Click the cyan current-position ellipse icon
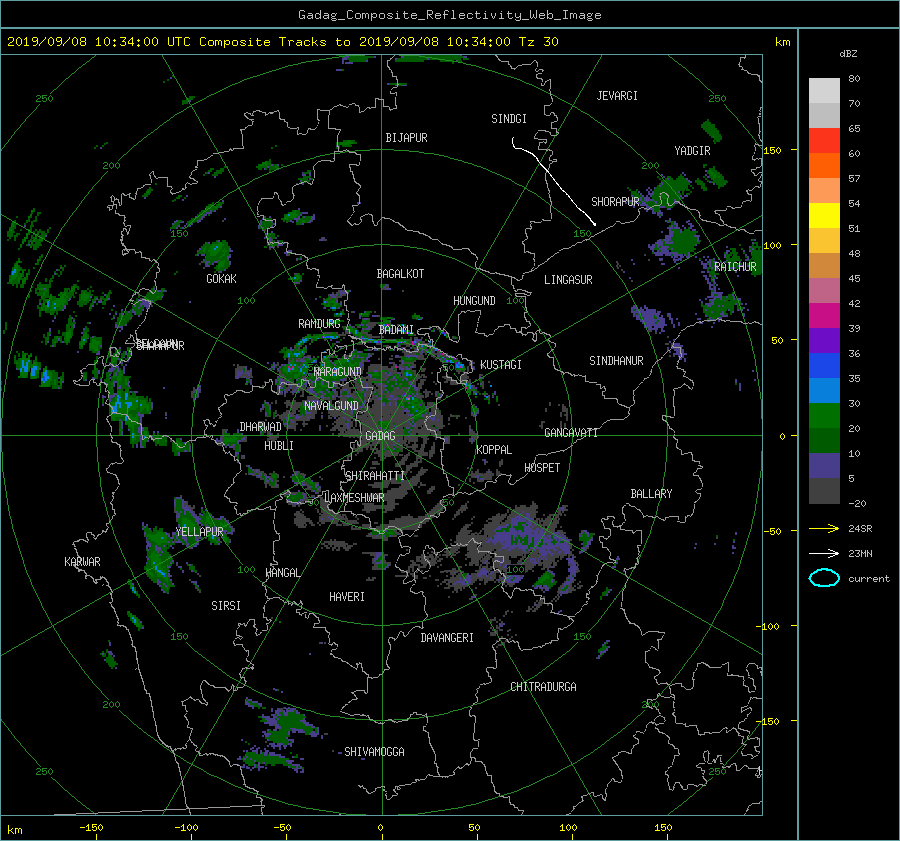This screenshot has height=841, width=900. [824, 578]
